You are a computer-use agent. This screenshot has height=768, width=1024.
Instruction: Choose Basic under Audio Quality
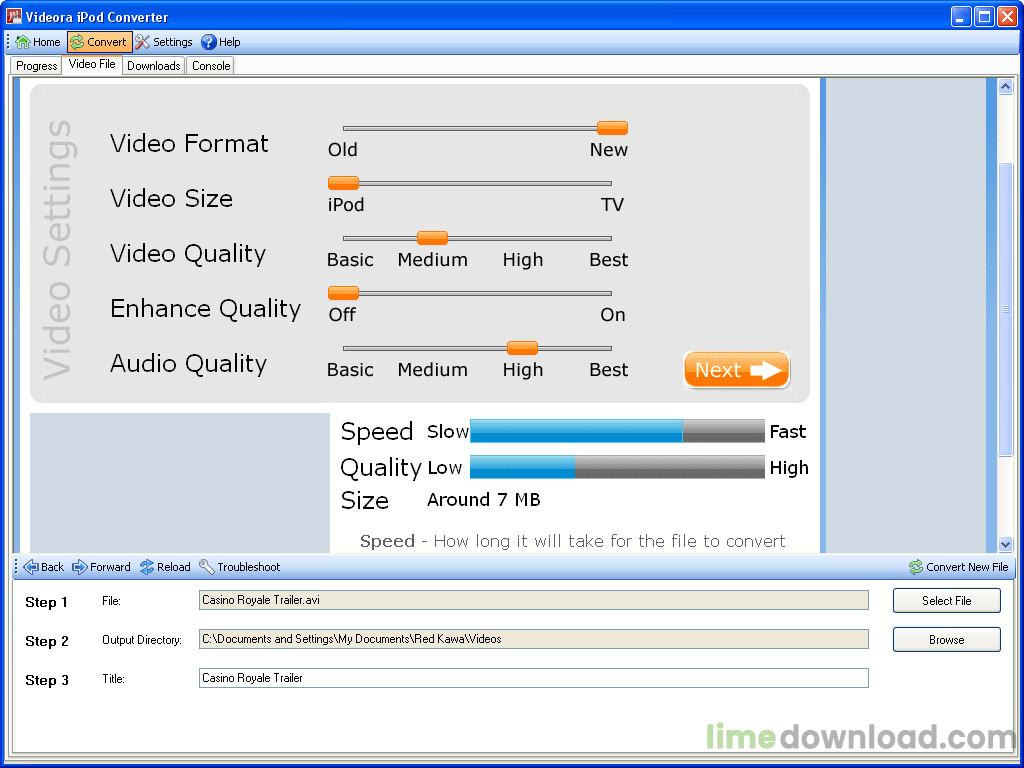click(350, 370)
